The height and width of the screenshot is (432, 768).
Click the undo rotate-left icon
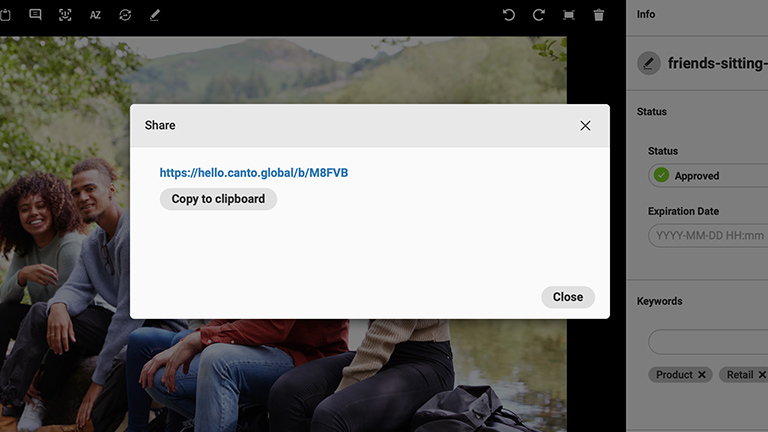(509, 15)
